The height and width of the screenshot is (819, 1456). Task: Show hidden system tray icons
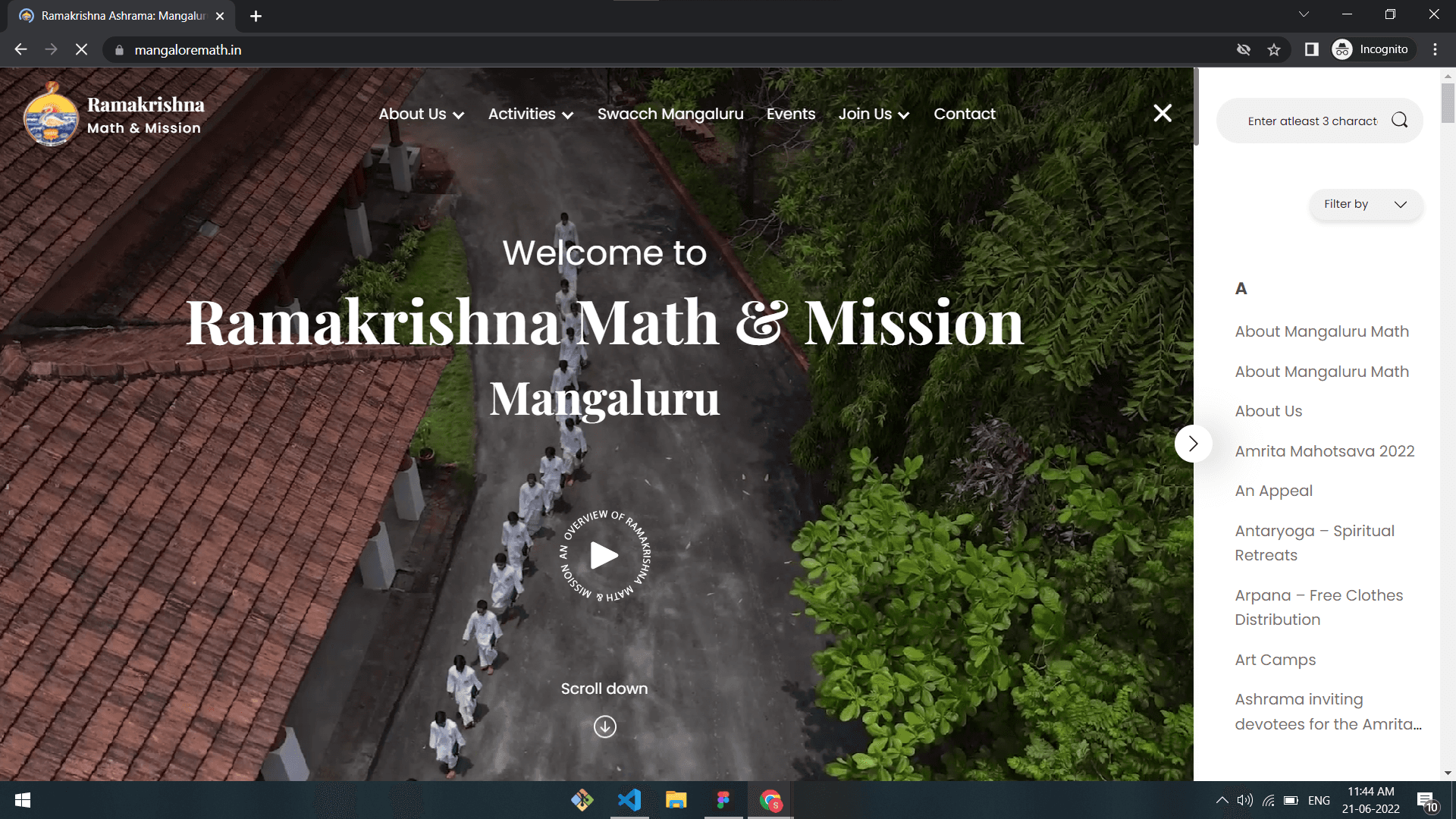[x=1222, y=800]
